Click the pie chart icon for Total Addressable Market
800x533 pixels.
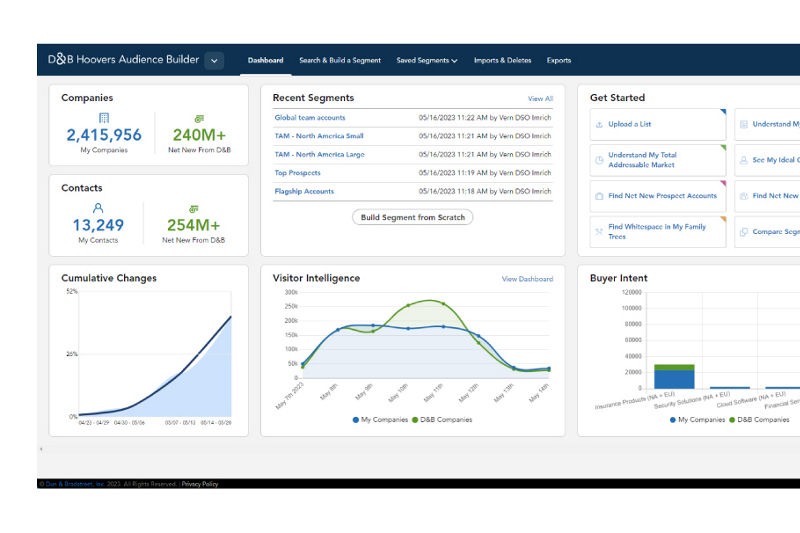point(598,160)
